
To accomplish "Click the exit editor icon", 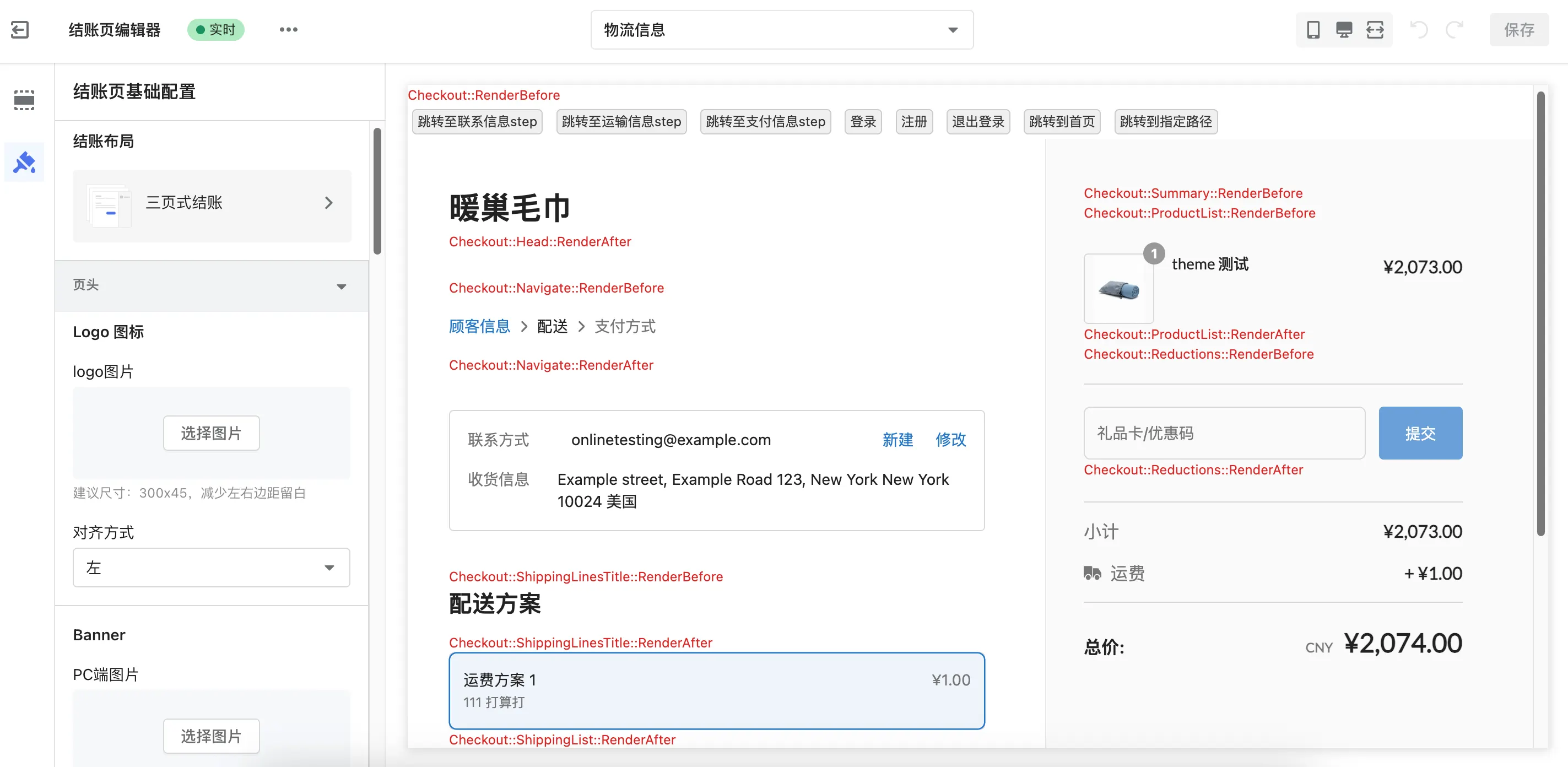I will (20, 29).
